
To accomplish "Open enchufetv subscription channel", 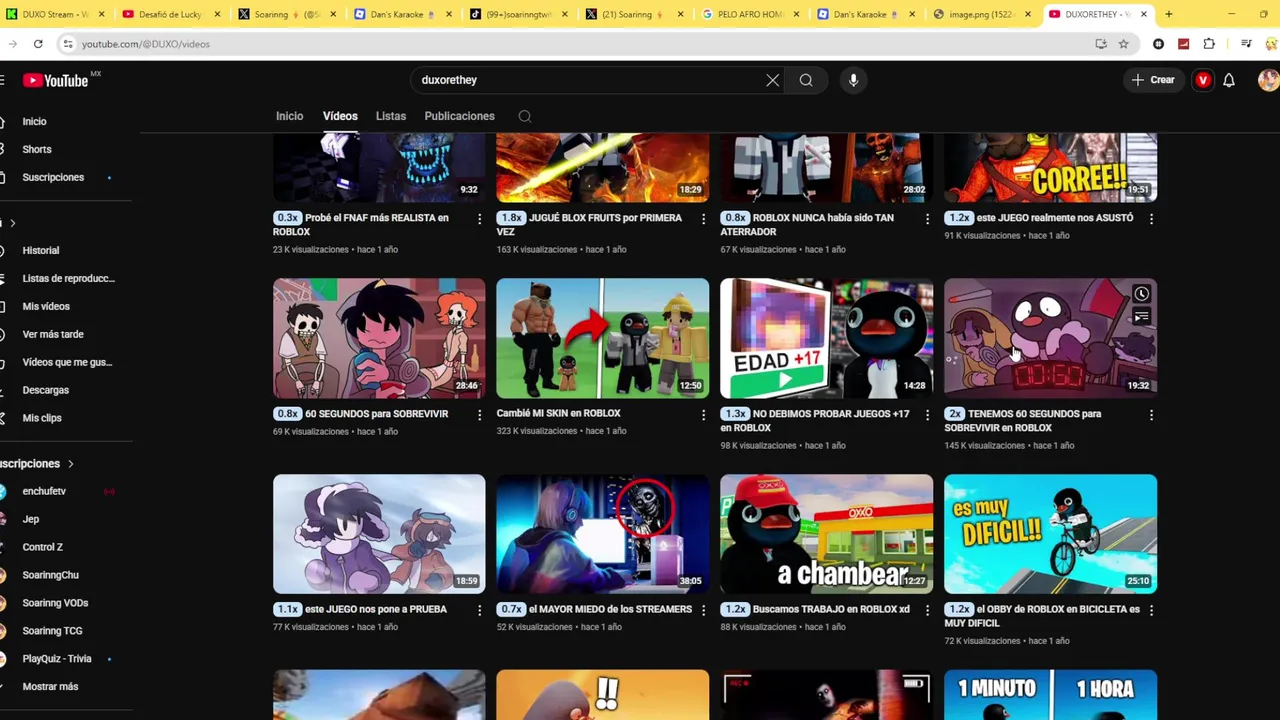I will pyautogui.click(x=44, y=492).
